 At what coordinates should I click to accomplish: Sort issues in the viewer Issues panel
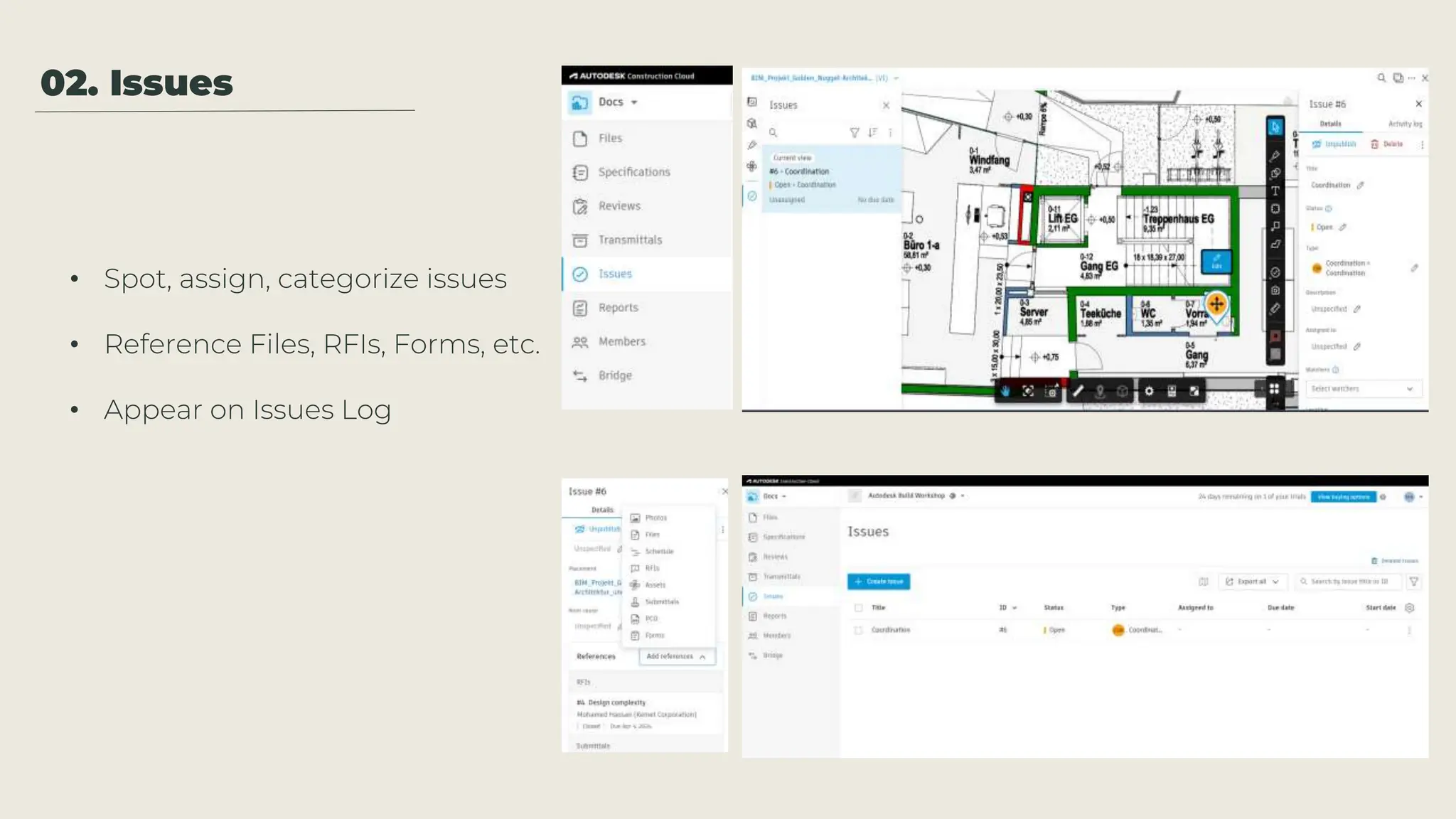tap(872, 132)
